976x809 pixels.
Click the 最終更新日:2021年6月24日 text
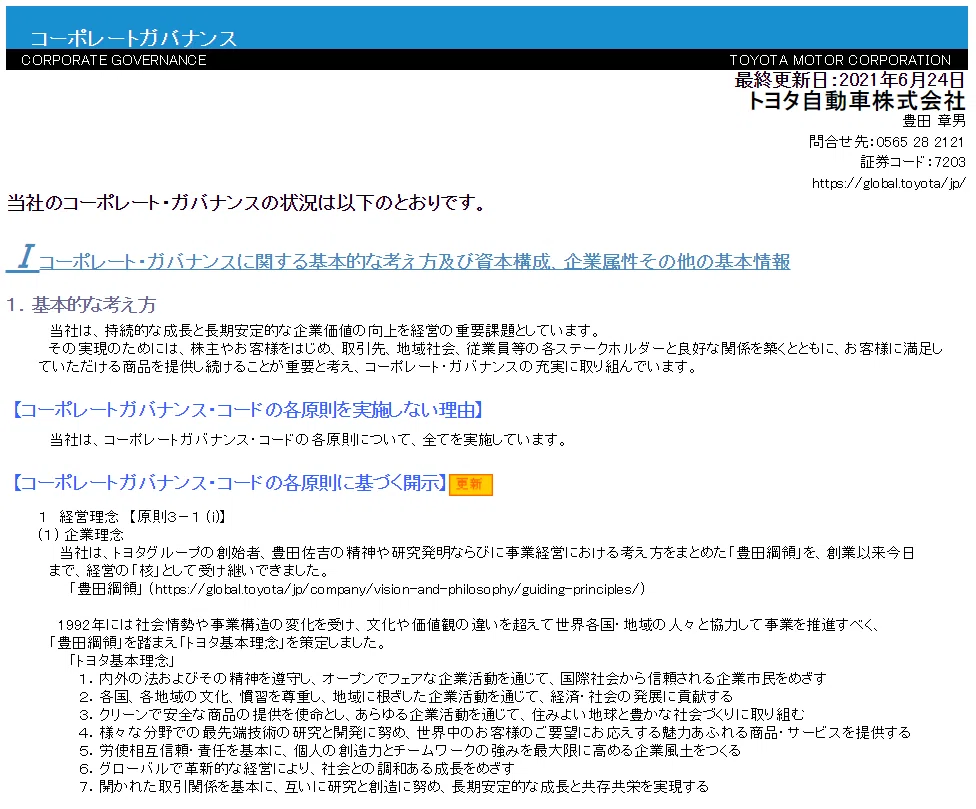[x=850, y=80]
